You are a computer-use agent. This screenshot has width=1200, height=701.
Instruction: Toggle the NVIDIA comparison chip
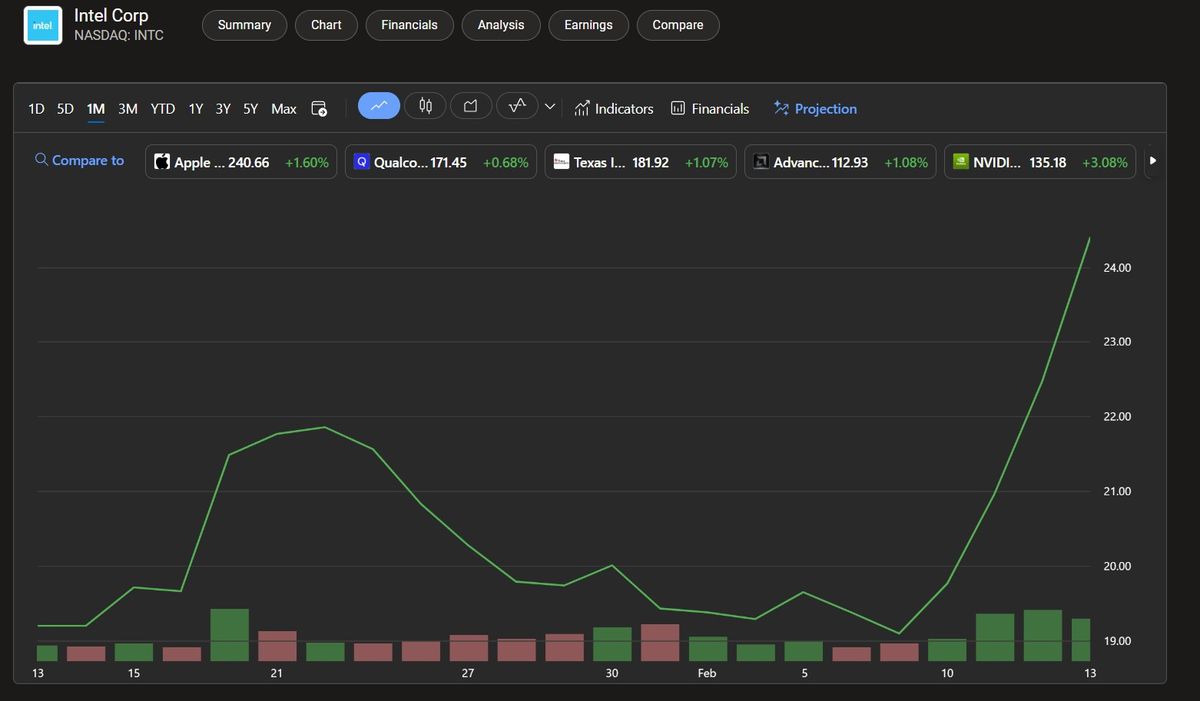tap(1040, 161)
